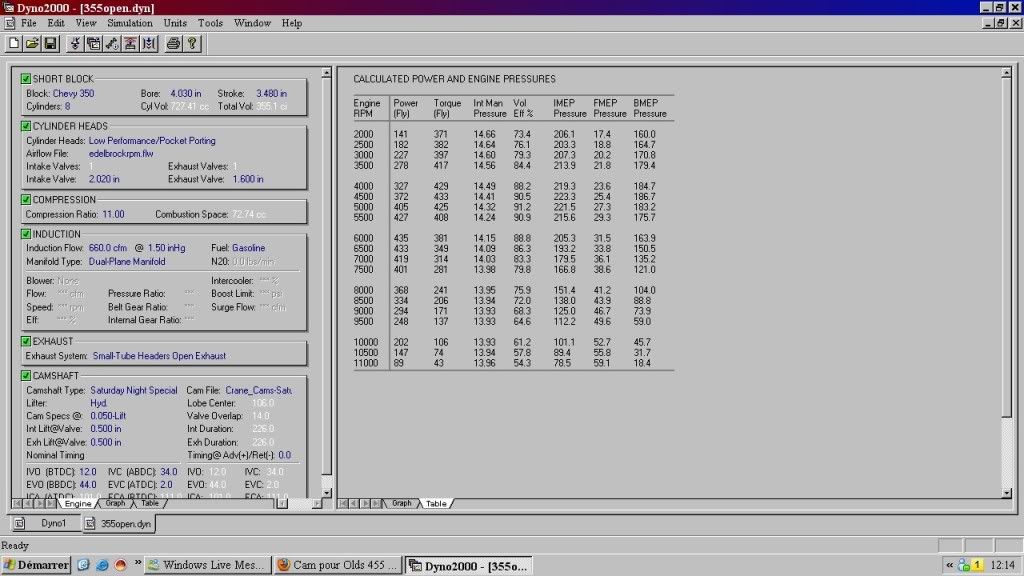Open the Simulation menu
1024x576 pixels.
[x=129, y=23]
